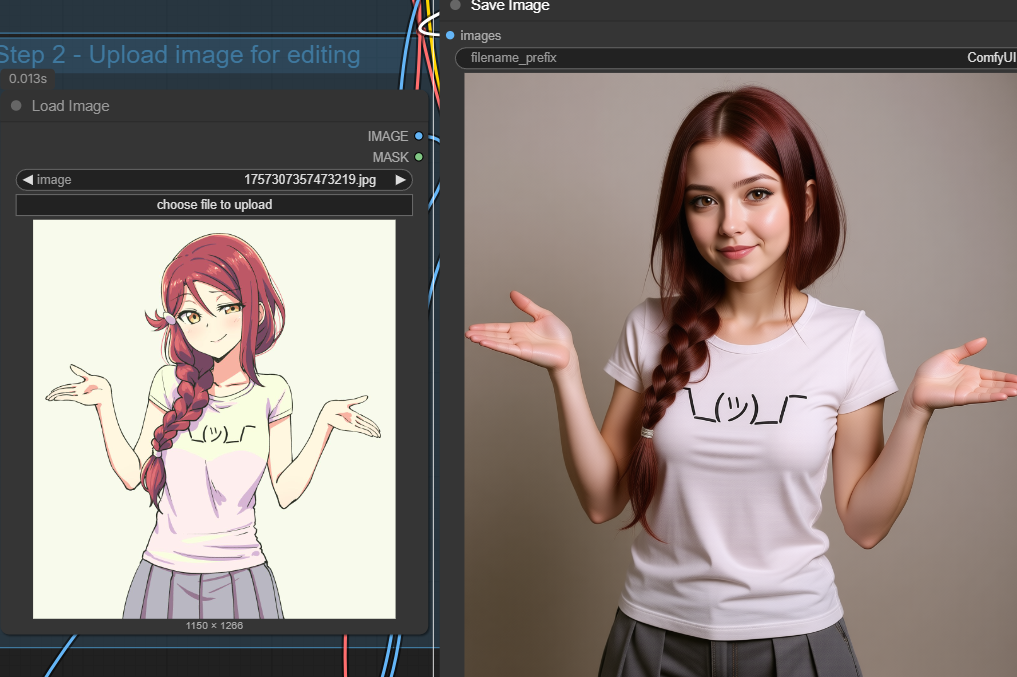Viewport: 1017px width, 677px height.
Task: Click IMAGE output connector dot
Action: click(418, 136)
